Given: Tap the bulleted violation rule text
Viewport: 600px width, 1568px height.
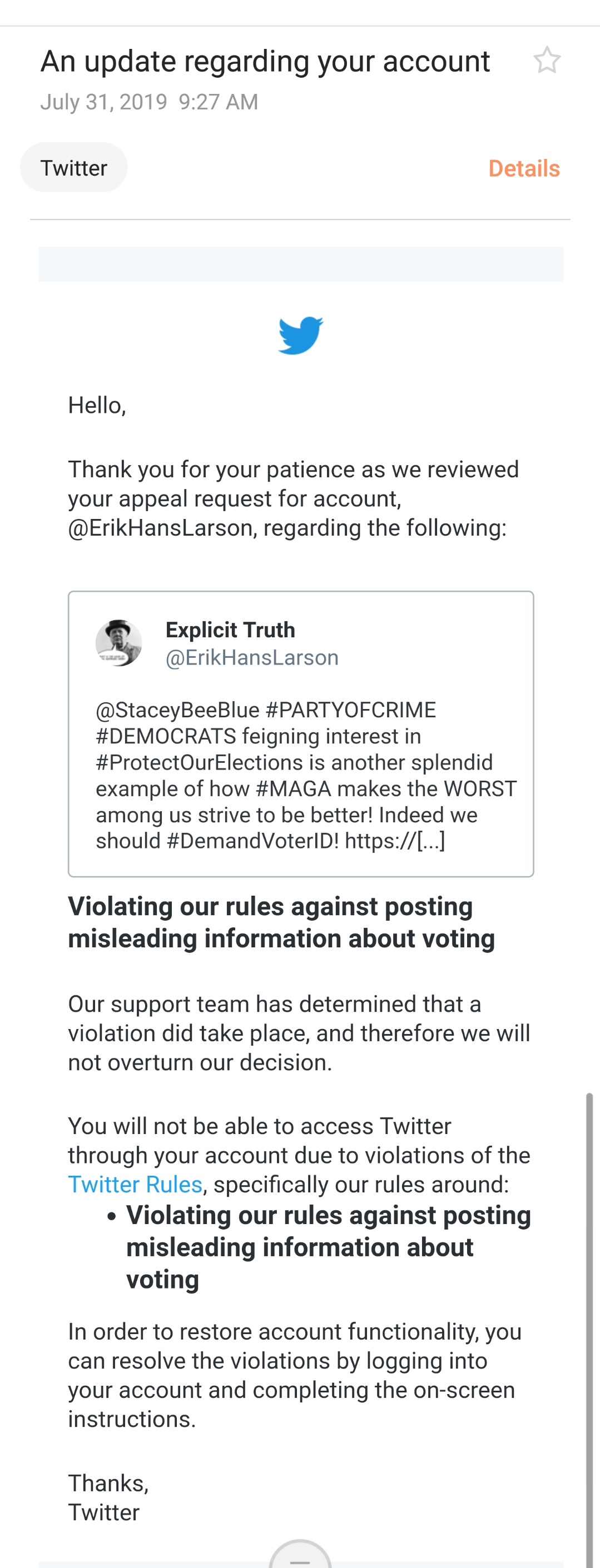Looking at the screenshot, I should pos(328,1247).
